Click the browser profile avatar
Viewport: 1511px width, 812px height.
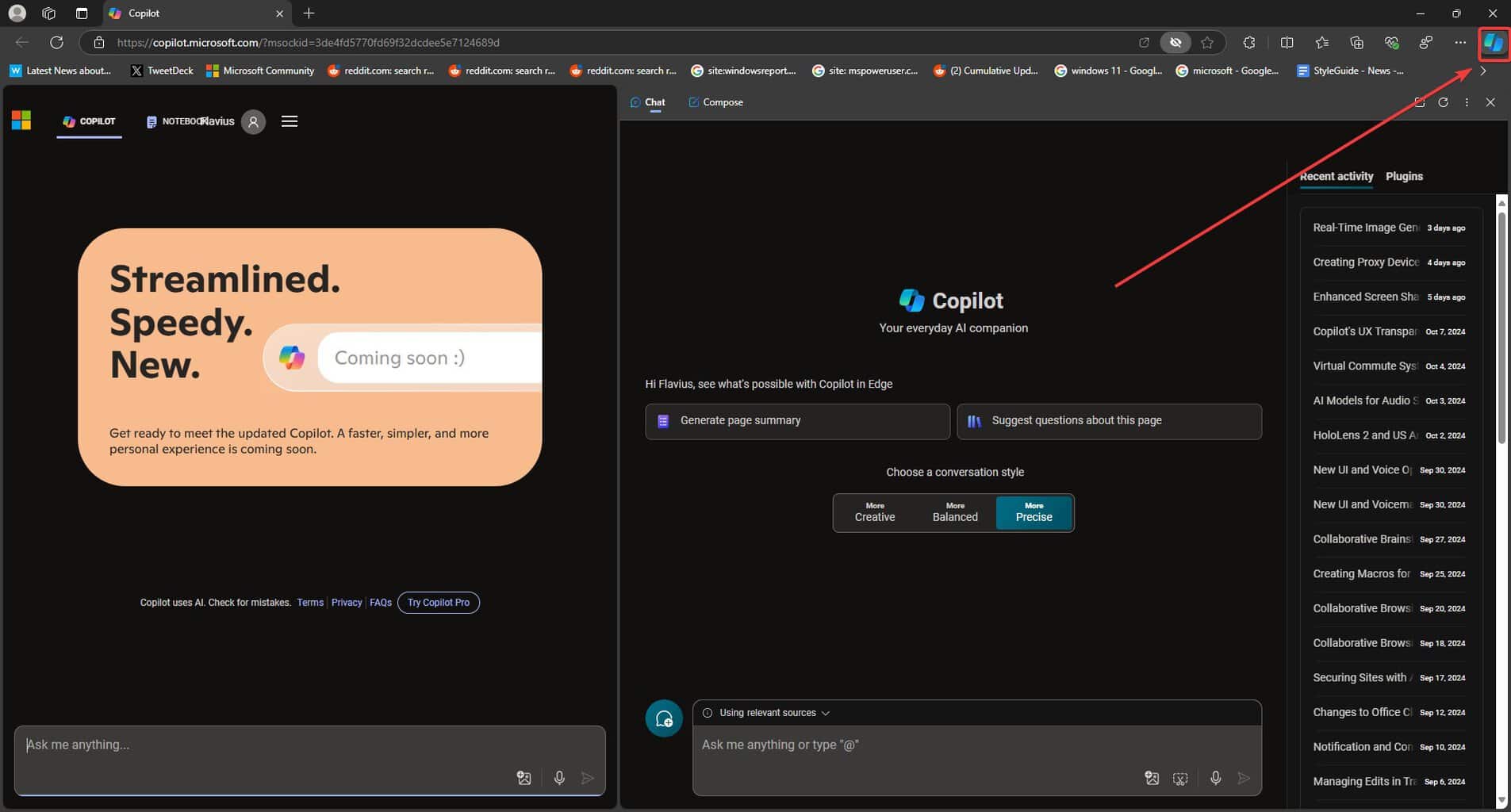click(x=17, y=13)
